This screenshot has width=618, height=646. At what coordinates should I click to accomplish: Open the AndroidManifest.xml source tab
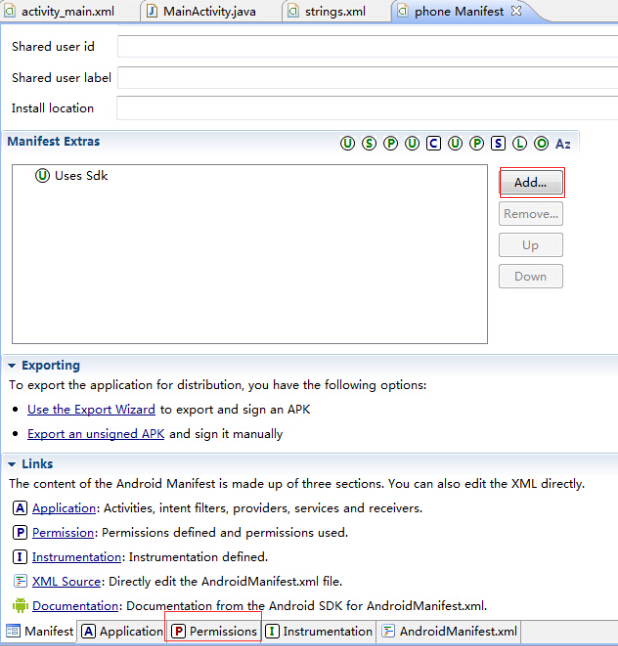point(449,631)
